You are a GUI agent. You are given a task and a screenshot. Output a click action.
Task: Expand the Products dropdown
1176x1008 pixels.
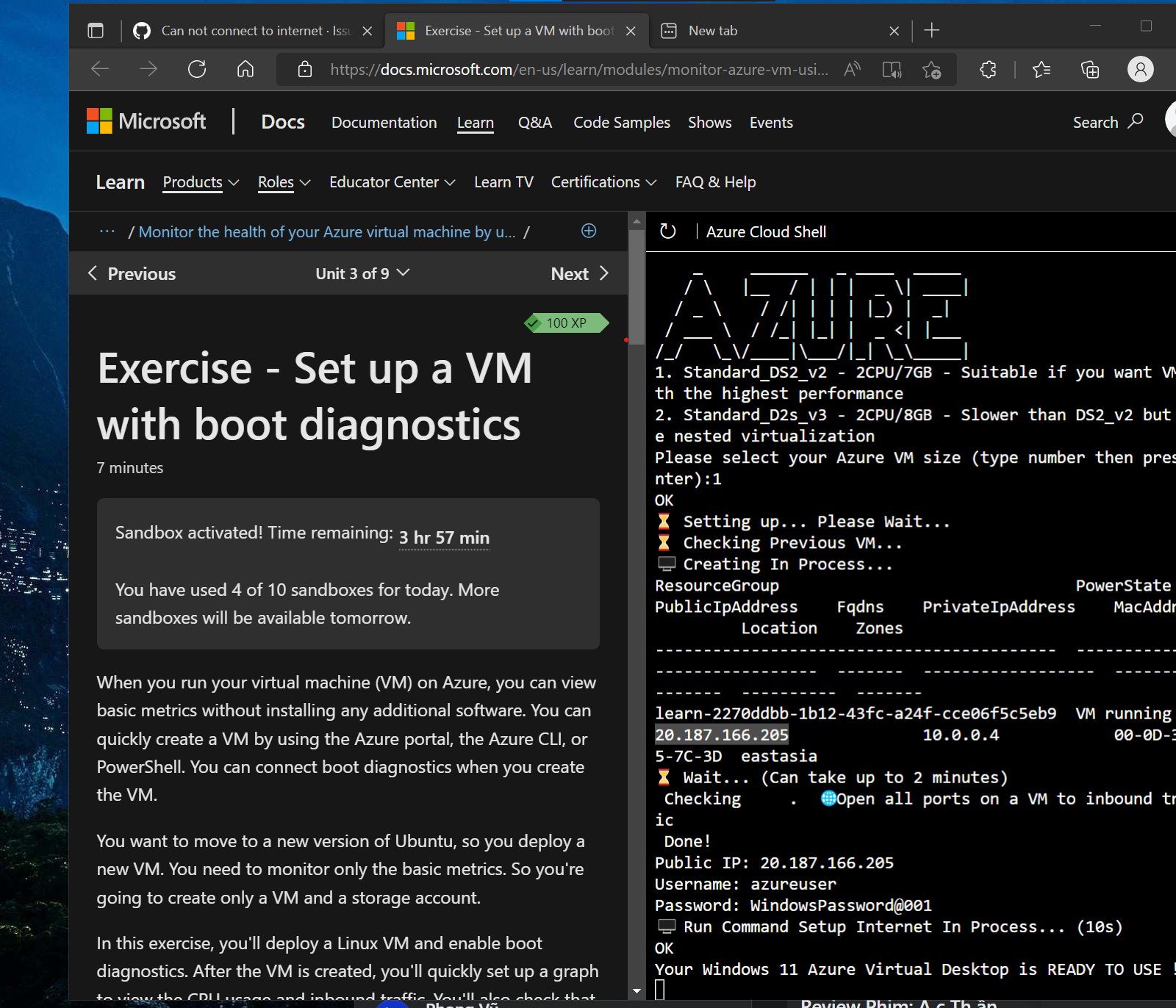pyautogui.click(x=201, y=182)
